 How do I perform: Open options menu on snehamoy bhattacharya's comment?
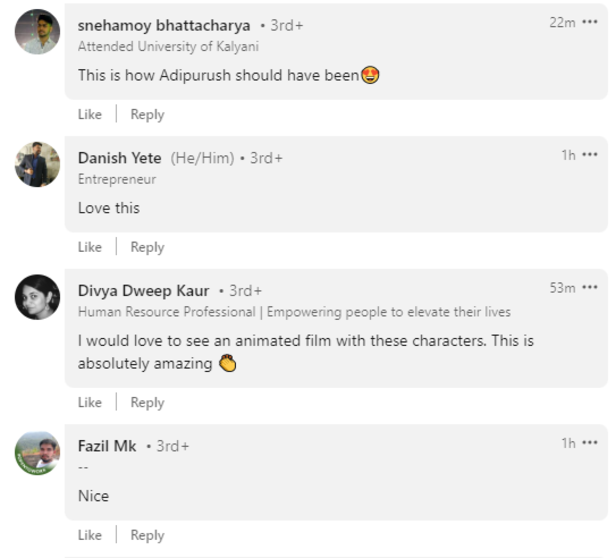[x=590, y=22]
